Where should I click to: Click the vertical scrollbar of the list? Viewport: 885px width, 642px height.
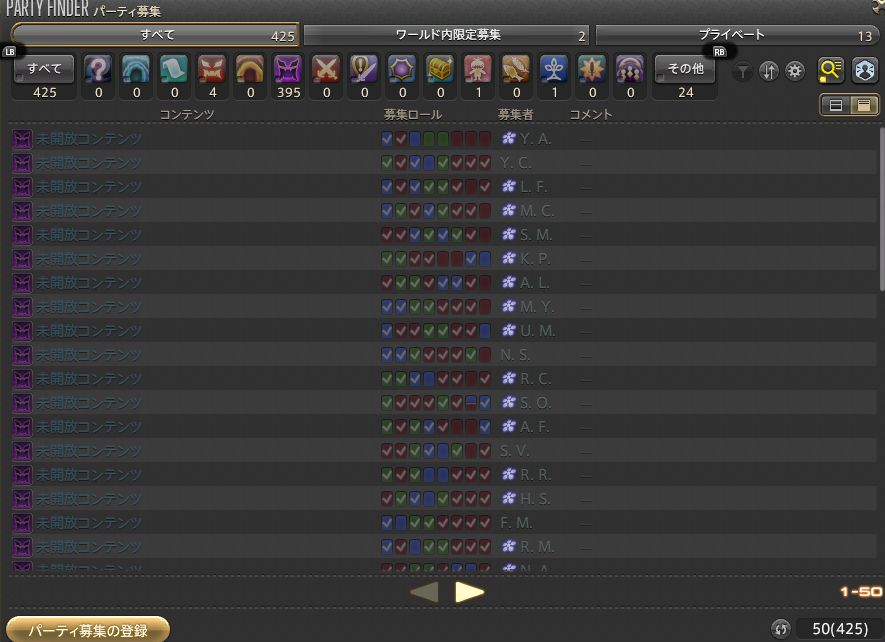click(882, 209)
